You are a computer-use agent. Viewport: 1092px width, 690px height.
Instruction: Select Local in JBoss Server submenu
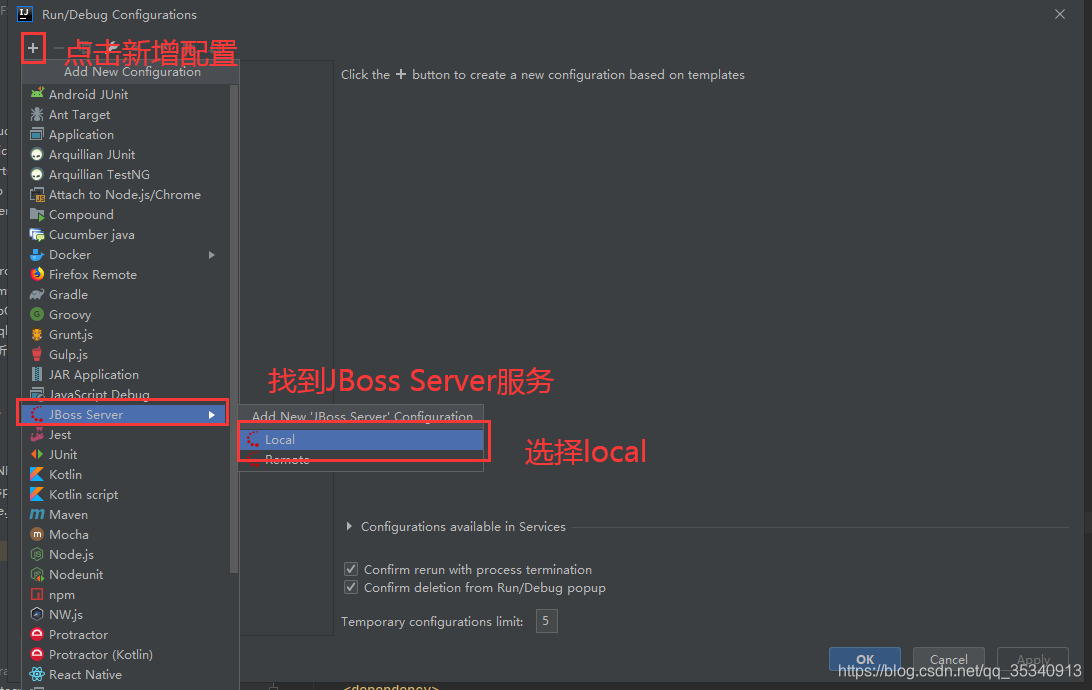361,439
